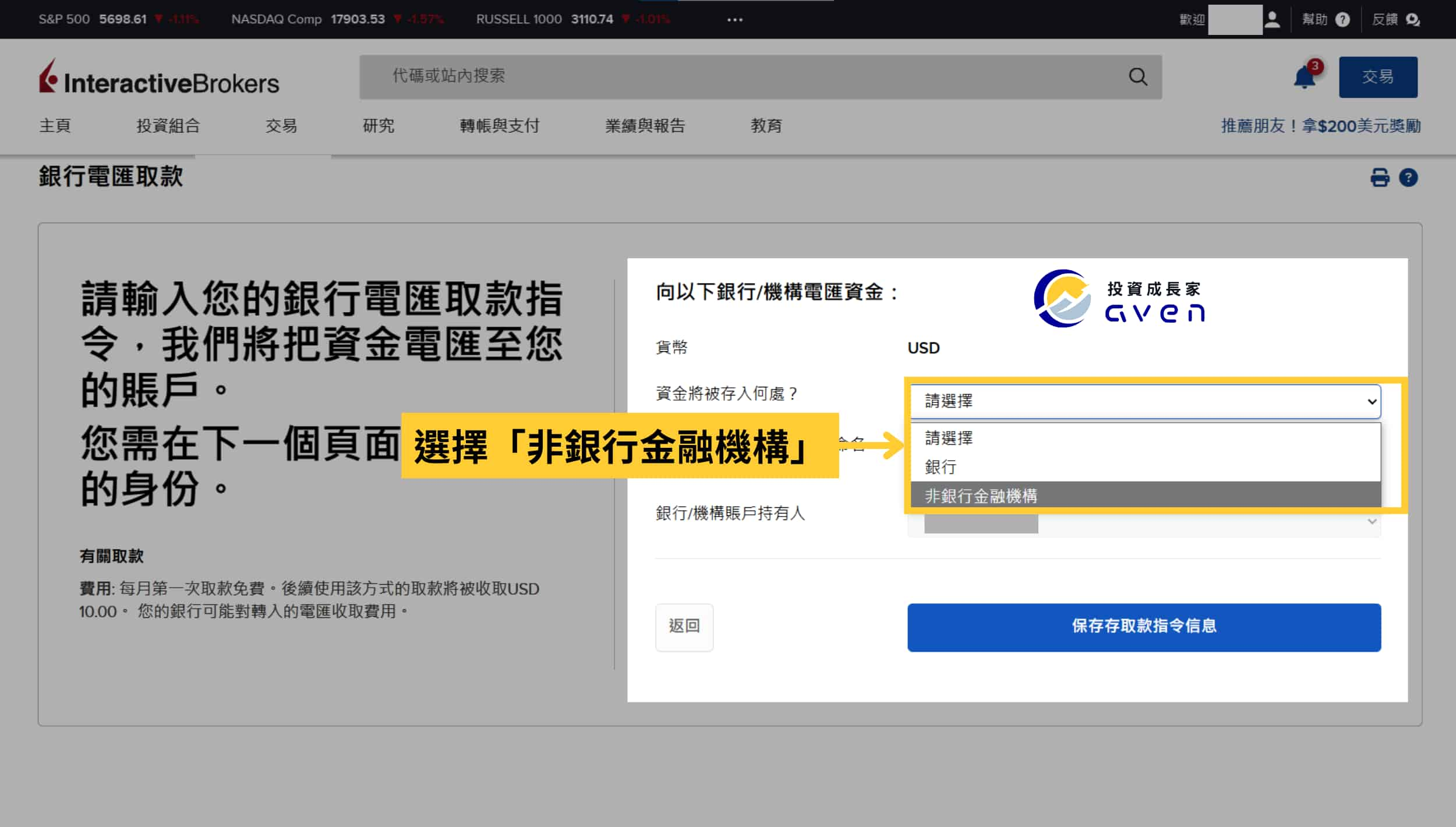1456x827 pixels.
Task: Click the 返回 button
Action: point(684,627)
